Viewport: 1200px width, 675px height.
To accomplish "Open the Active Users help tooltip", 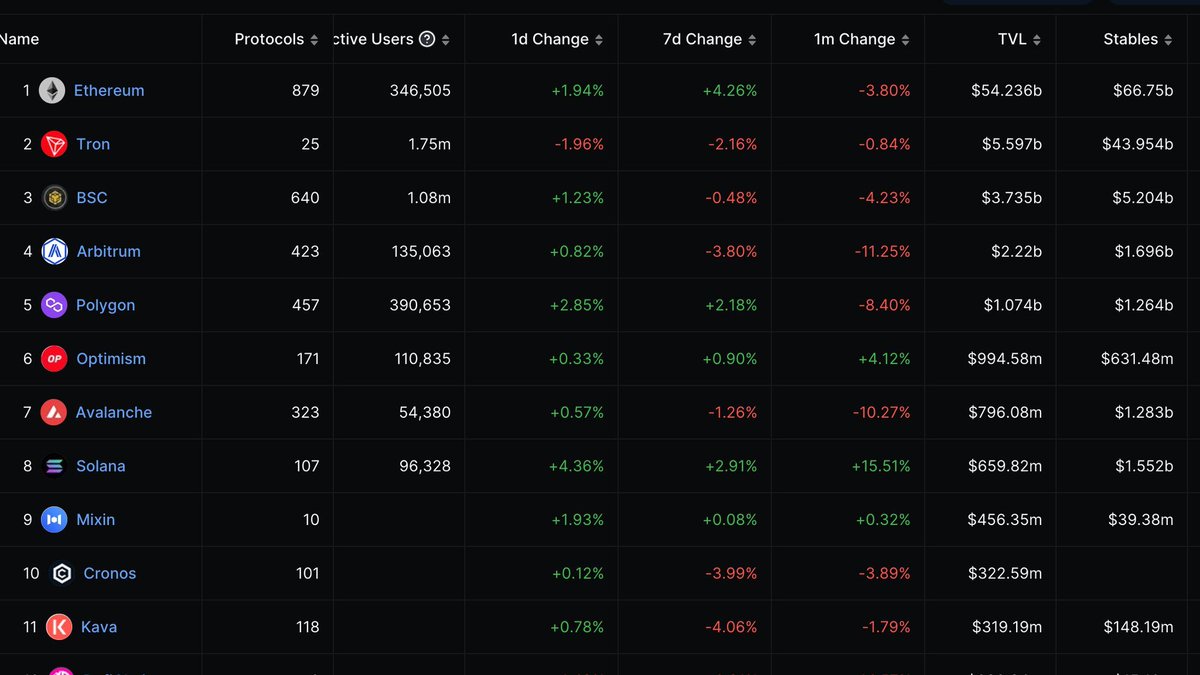I will tap(428, 39).
